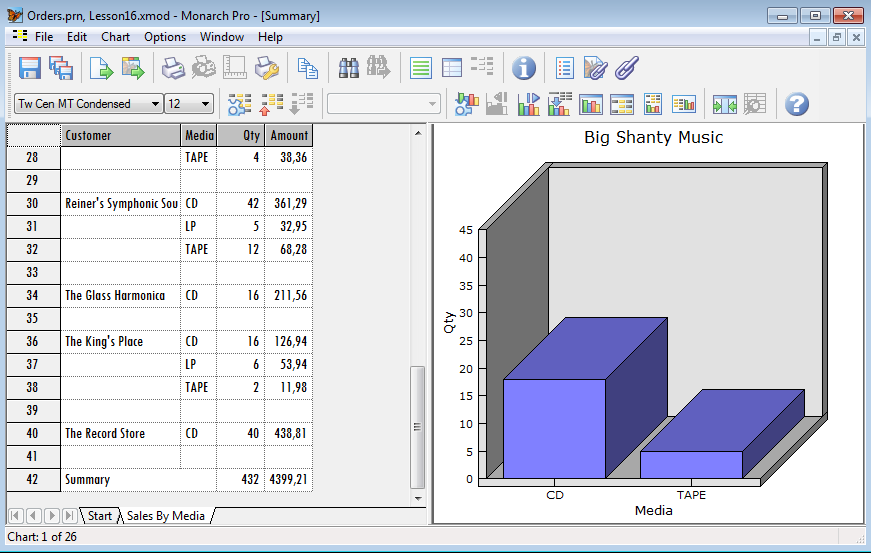Click the vertical scrollbar thumb of the summary
The height and width of the screenshot is (553, 871).
[x=418, y=426]
